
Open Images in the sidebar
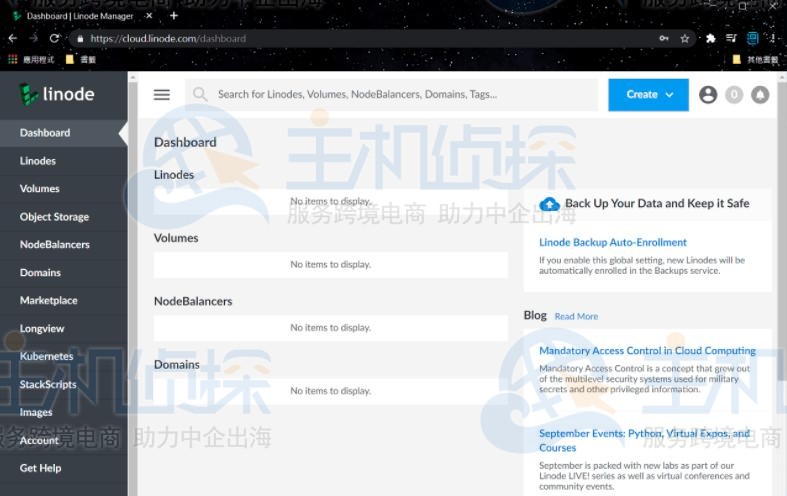64,412
